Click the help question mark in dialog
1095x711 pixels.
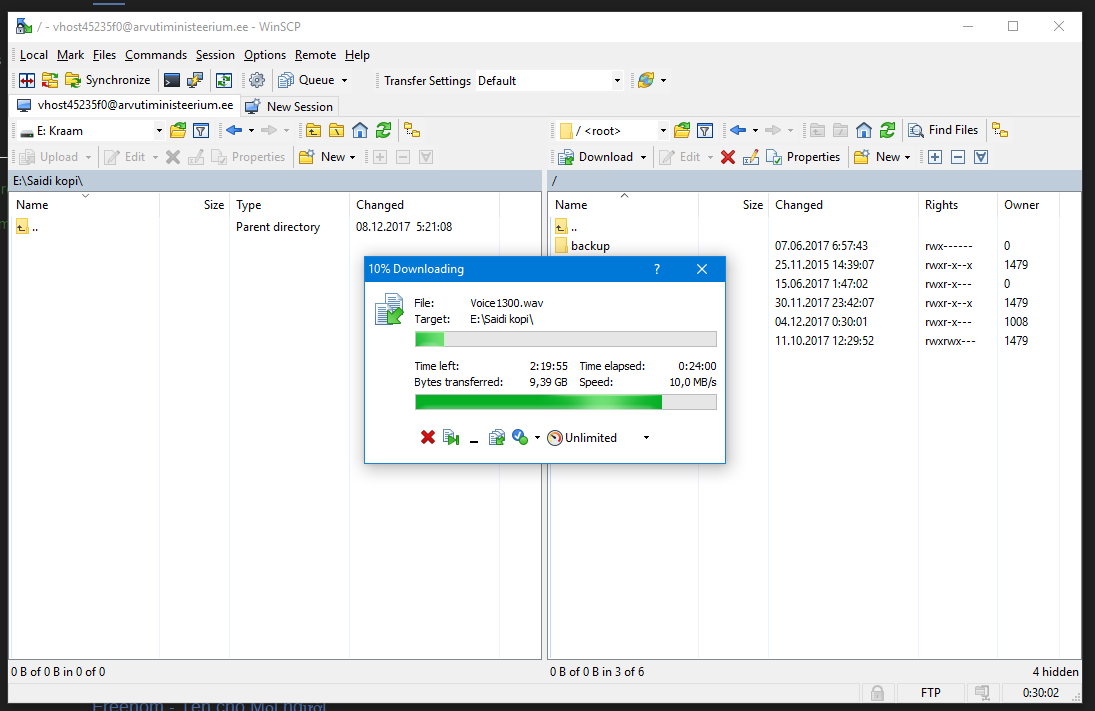[656, 269]
